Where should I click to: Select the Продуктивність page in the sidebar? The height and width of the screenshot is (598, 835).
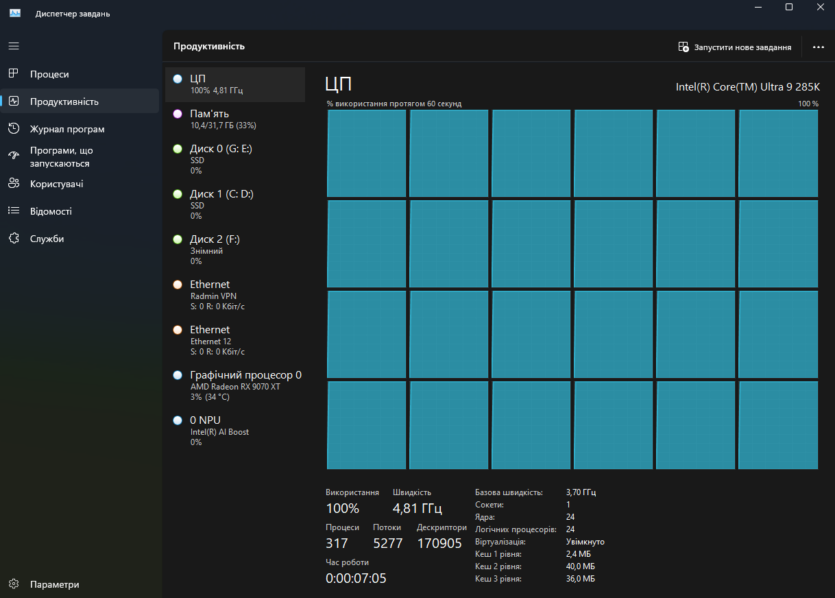click(x=80, y=101)
